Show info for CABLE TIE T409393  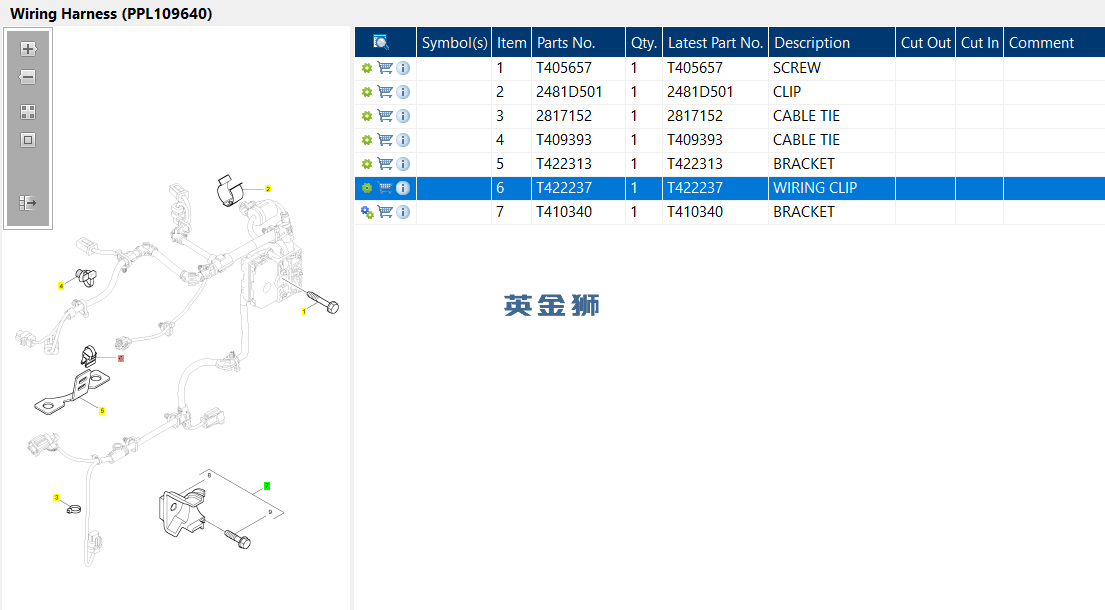[x=403, y=140]
